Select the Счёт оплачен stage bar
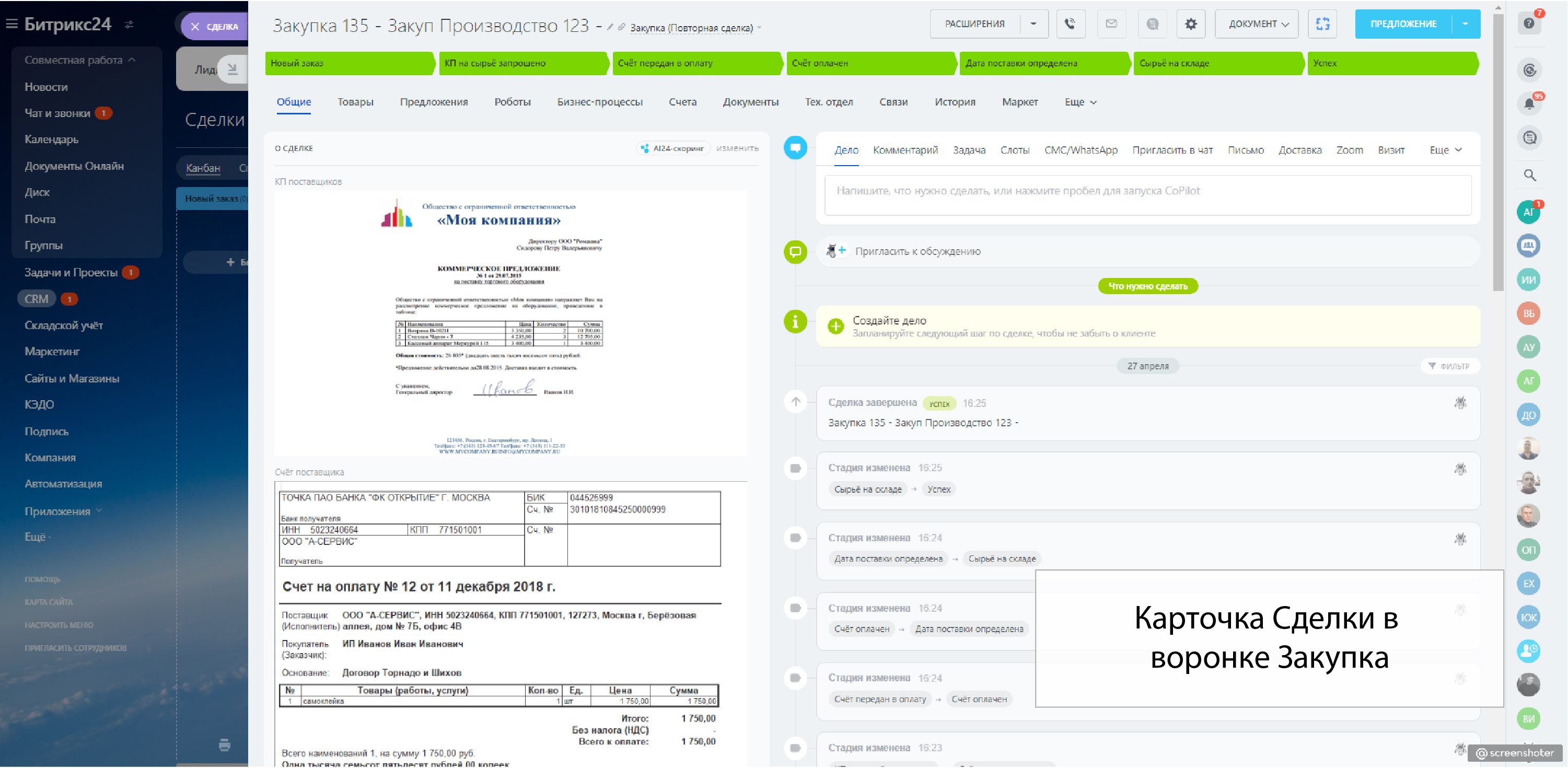1568x768 pixels. (x=870, y=63)
